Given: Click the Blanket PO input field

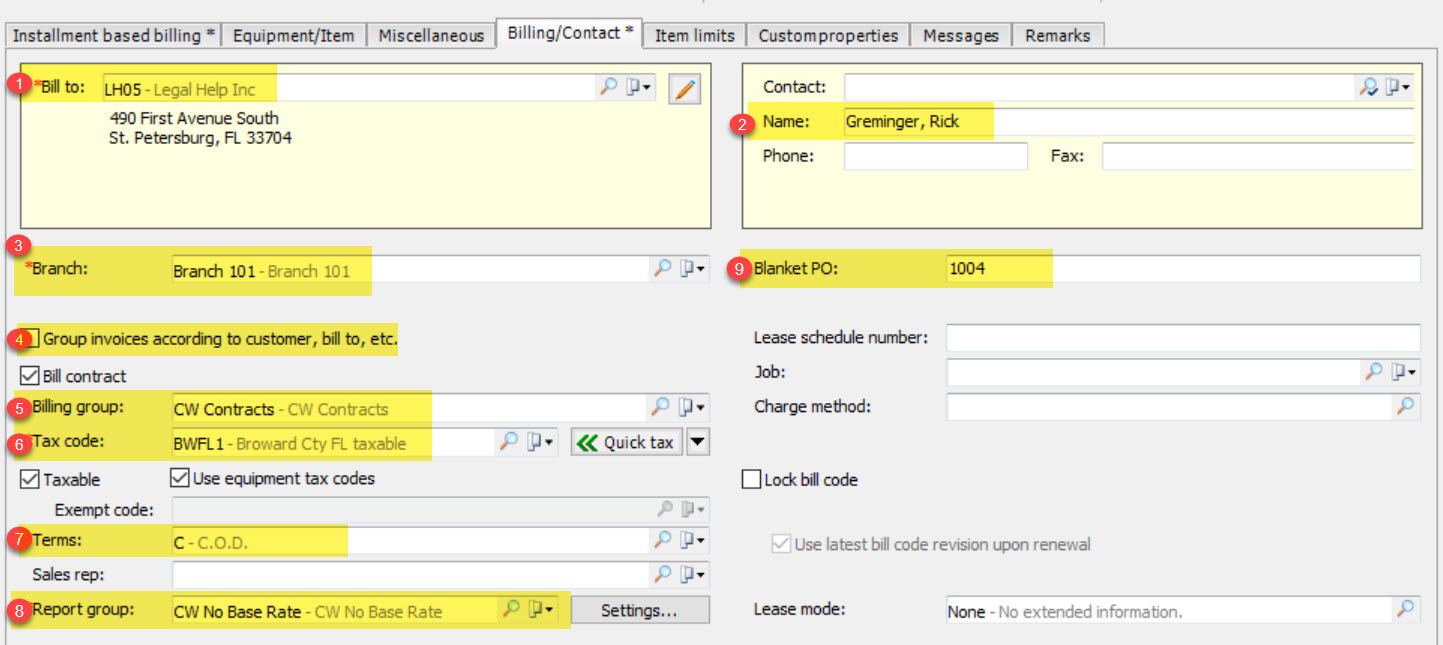Looking at the screenshot, I should (1180, 269).
